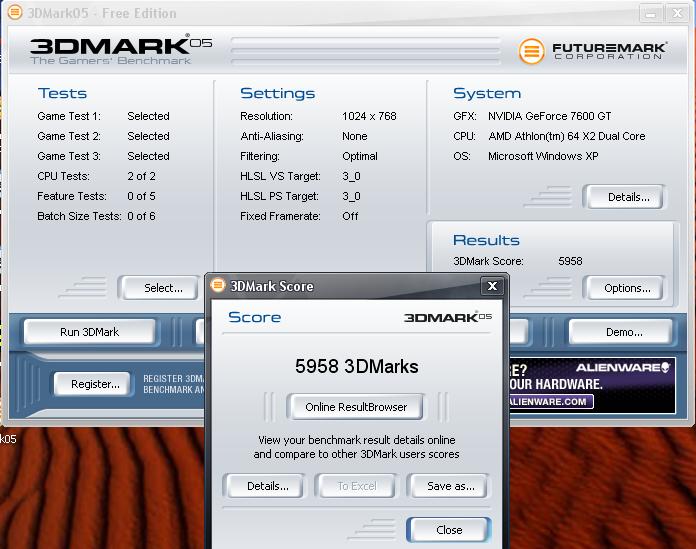Click Anti-Aliasing value 'None'
The image size is (696, 549).
355,136
